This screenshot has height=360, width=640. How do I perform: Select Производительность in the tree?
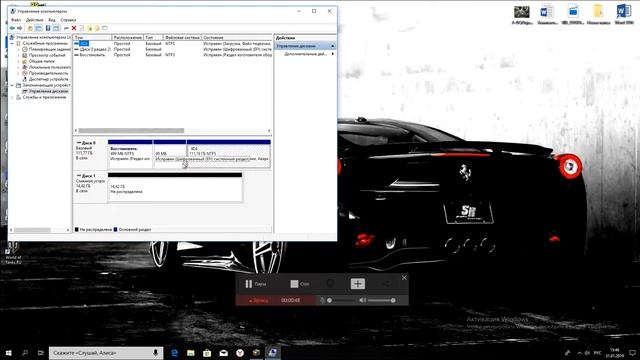click(x=45, y=73)
